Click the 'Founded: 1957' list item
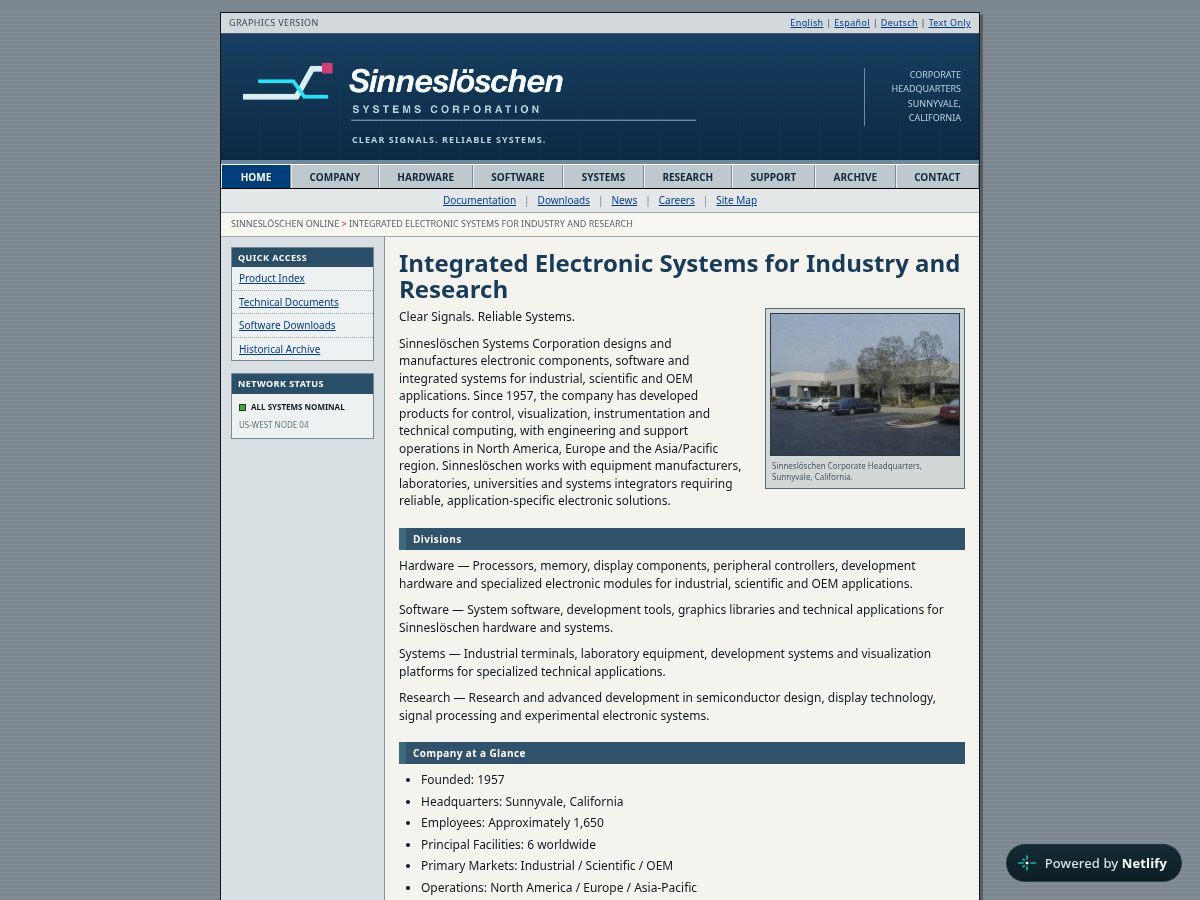 463,780
